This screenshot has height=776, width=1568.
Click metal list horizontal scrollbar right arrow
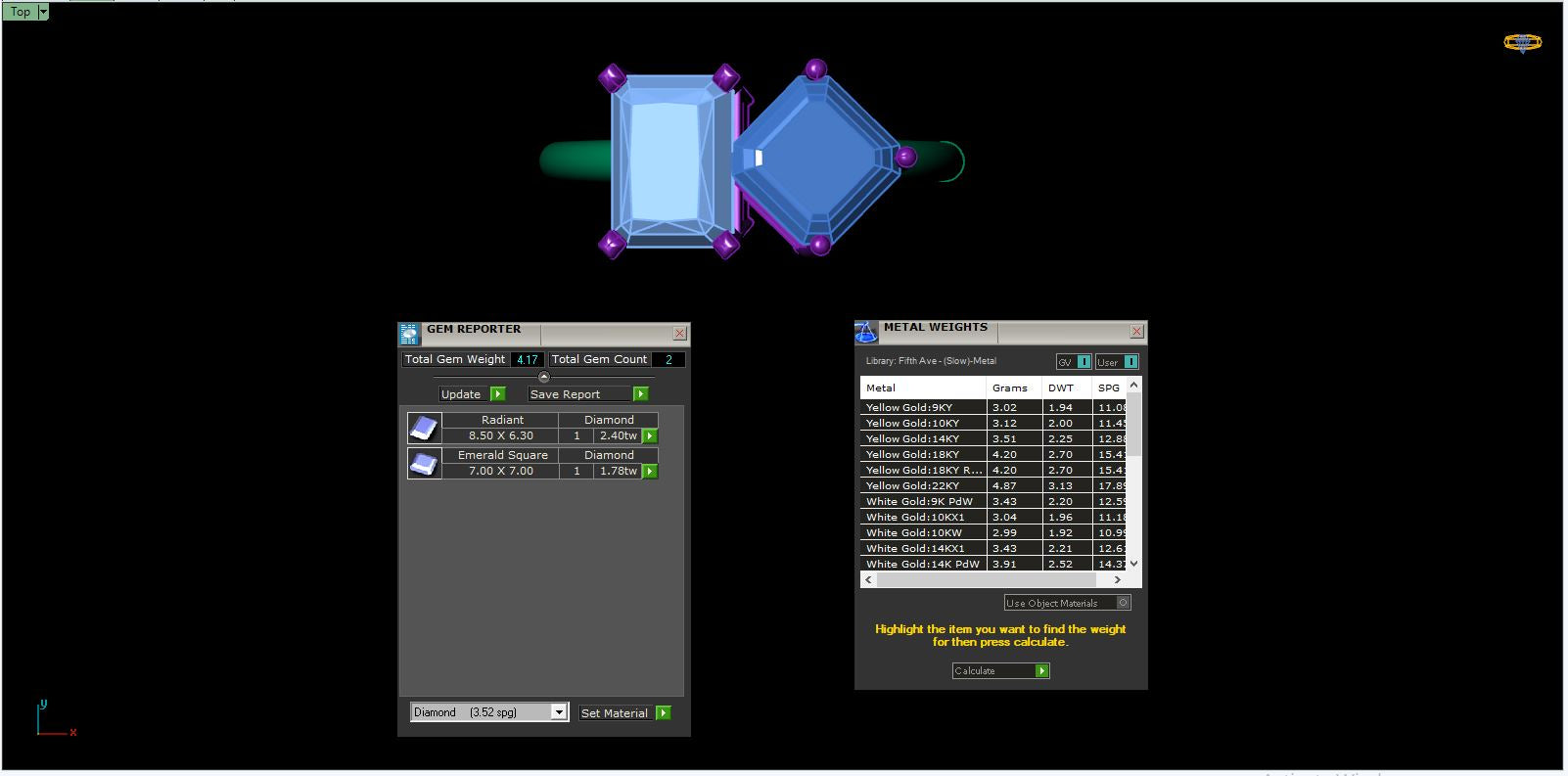click(1117, 579)
